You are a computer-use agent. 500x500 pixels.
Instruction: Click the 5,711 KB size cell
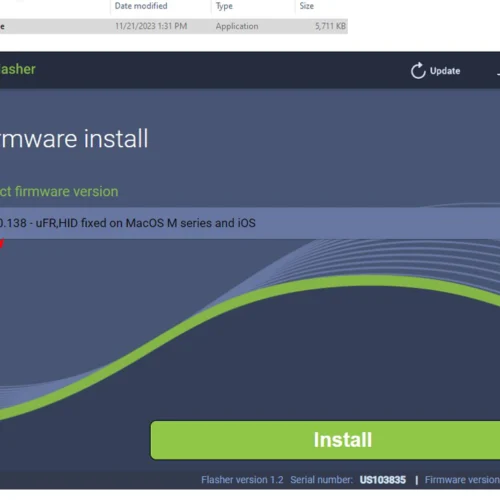click(330, 26)
